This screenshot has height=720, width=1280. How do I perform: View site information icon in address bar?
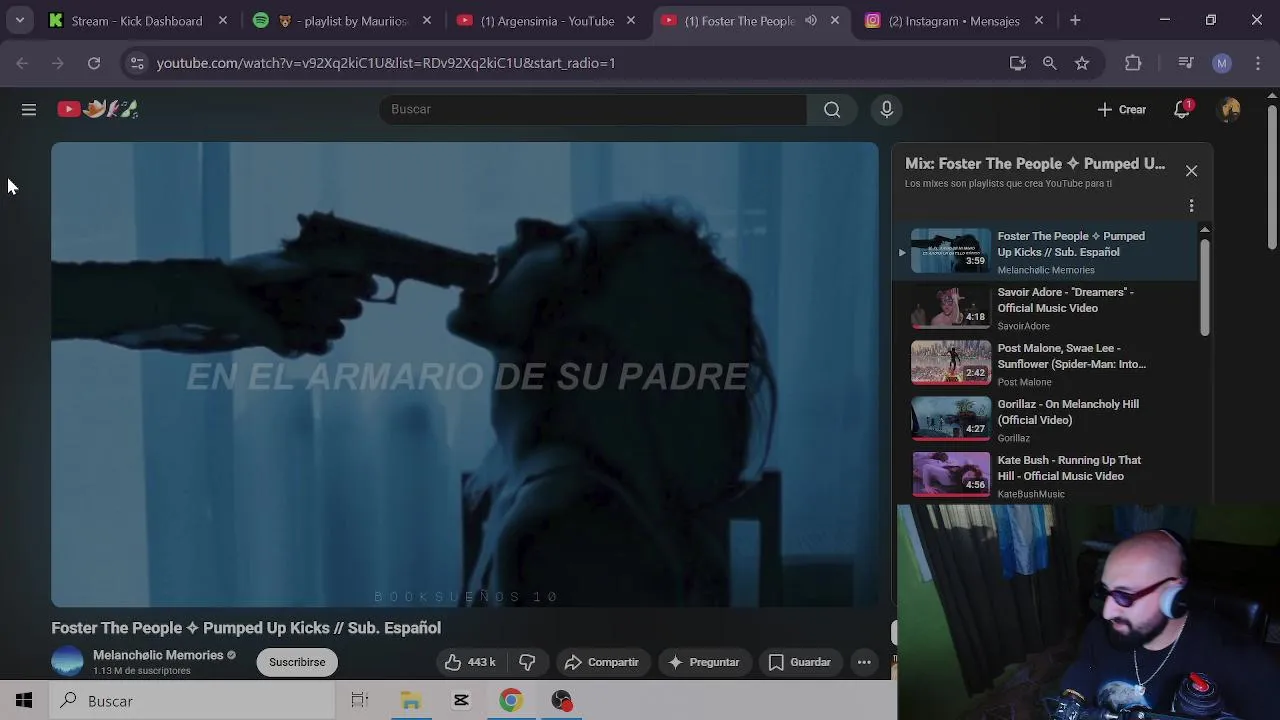coord(137,63)
